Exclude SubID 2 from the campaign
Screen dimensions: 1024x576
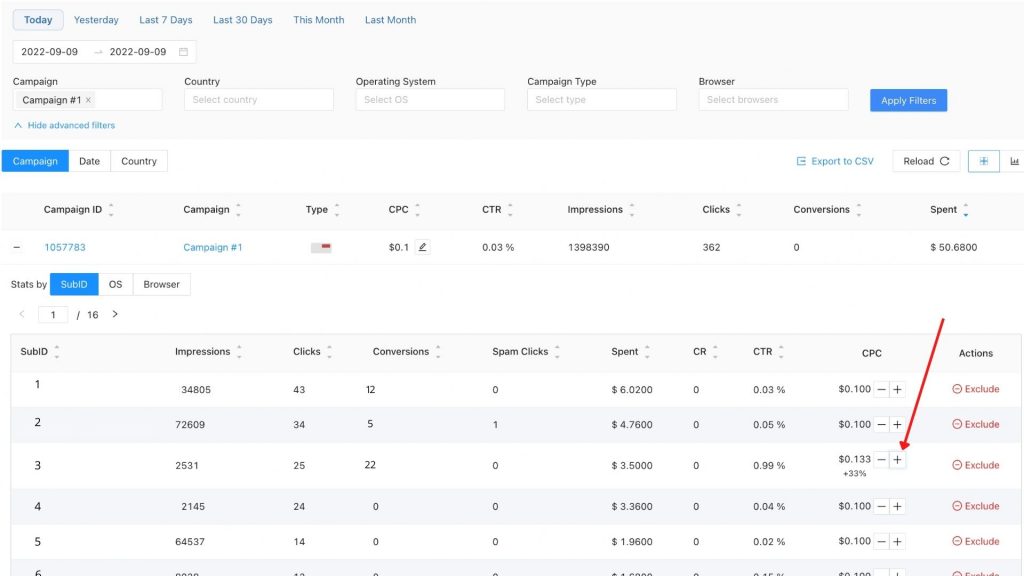(976, 424)
